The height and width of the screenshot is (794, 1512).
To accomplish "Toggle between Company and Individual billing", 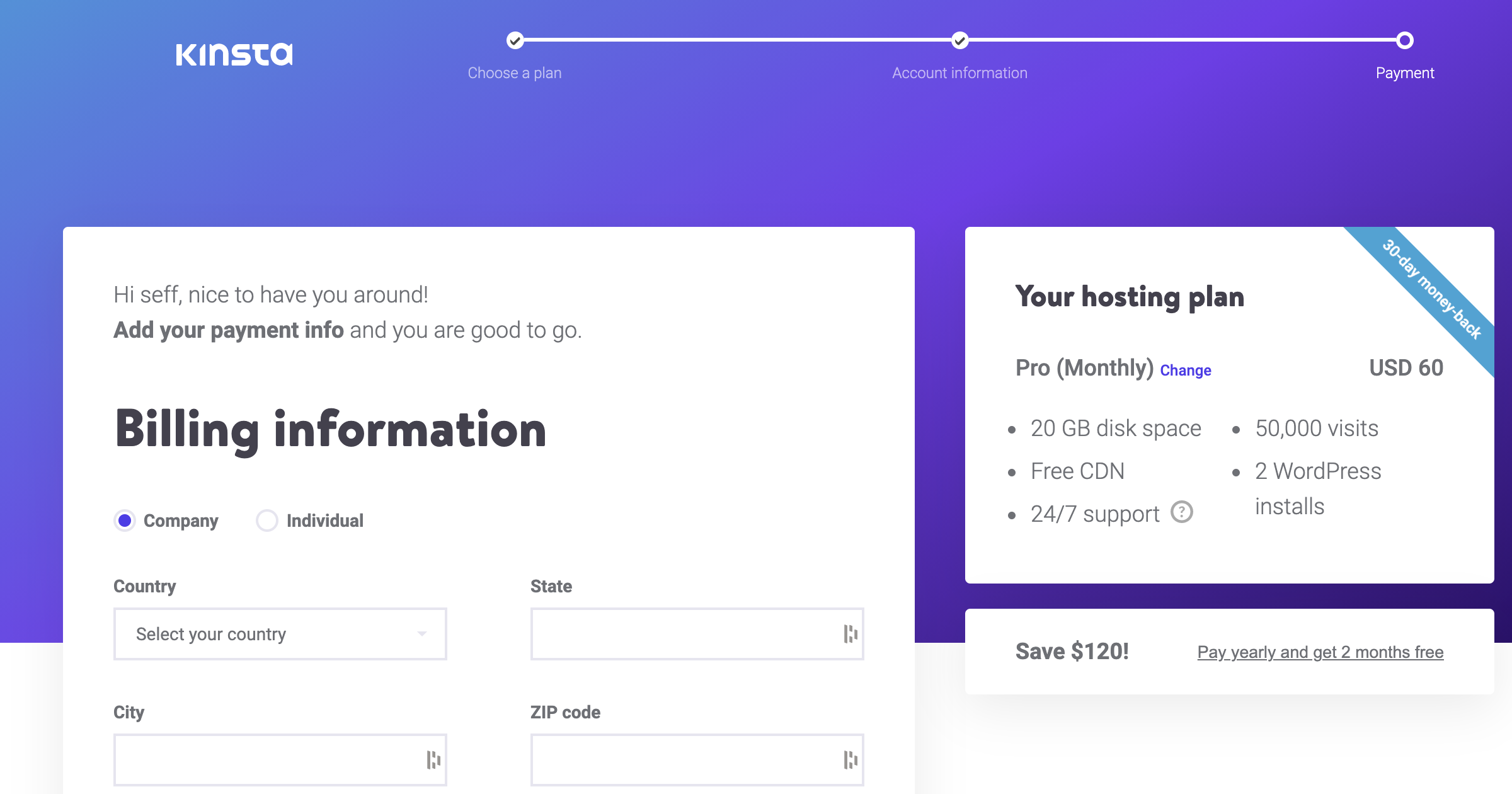I will (267, 519).
